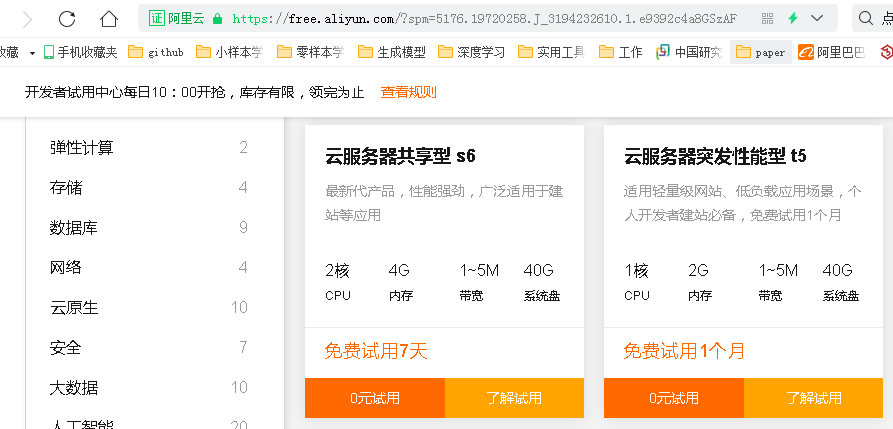Viewport: 893px width, 429px height.
Task: Click 0元试用 for 云服务器突发性能型 t5
Action: click(674, 398)
